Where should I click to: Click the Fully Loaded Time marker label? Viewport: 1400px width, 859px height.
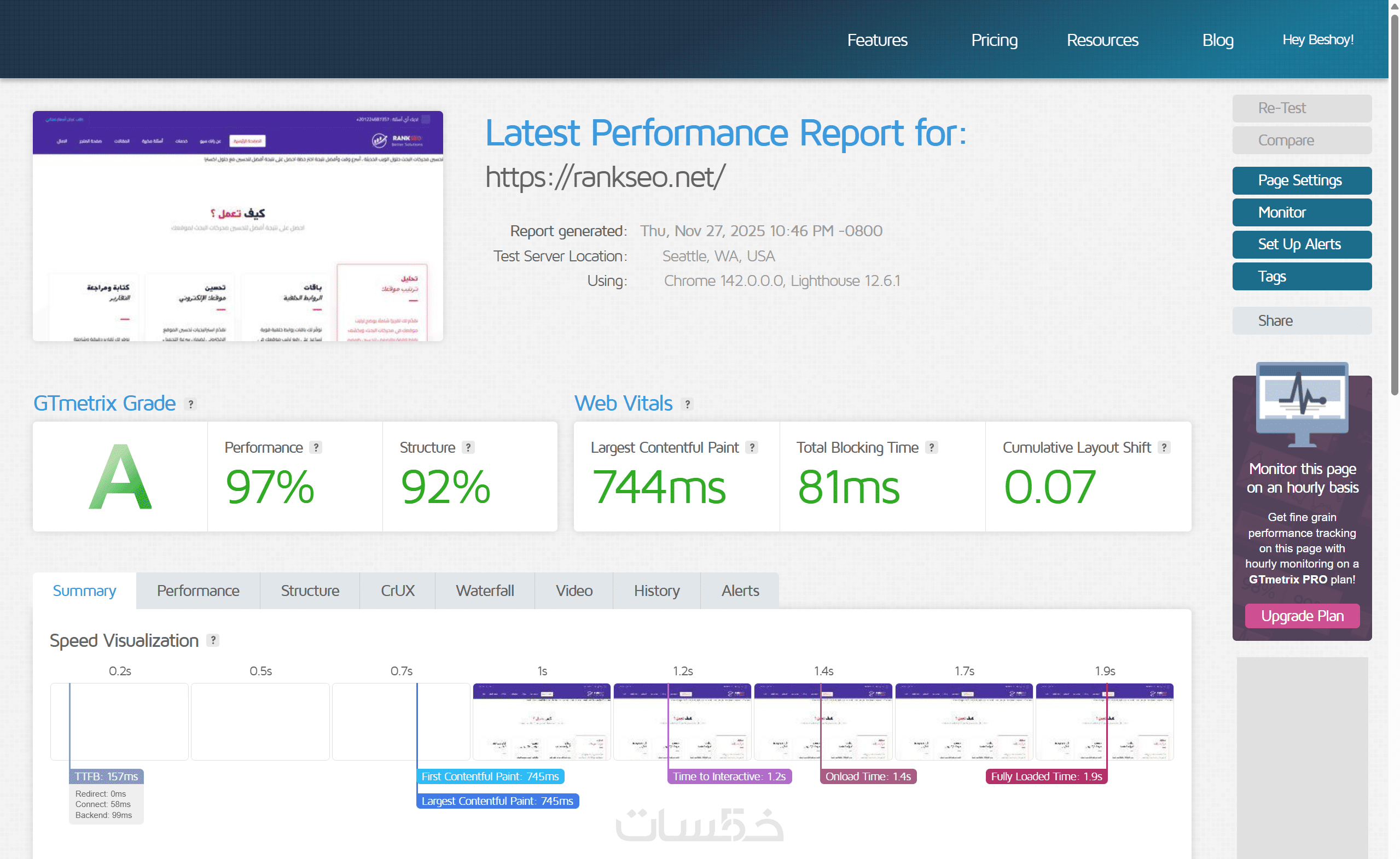(1046, 776)
